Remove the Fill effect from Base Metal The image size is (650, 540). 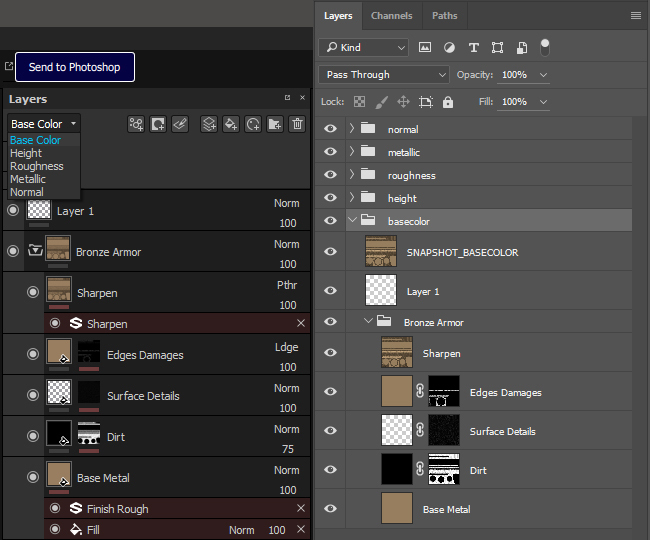tap(301, 529)
